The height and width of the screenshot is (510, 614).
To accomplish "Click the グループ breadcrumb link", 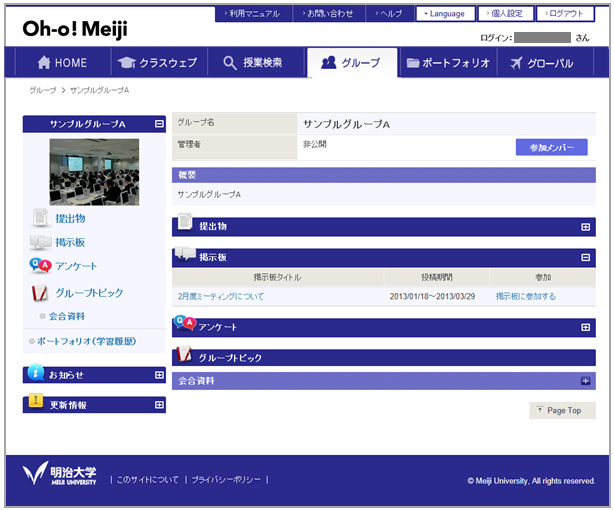I will (x=43, y=90).
